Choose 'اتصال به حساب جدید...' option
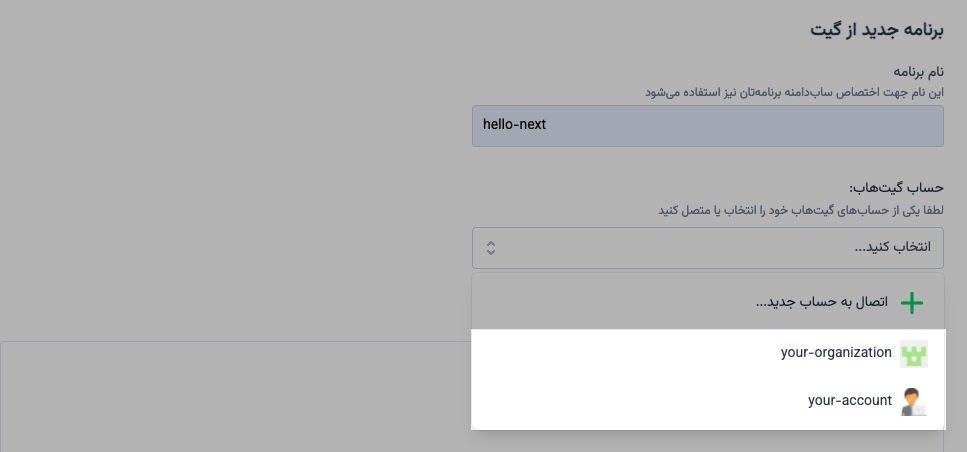 click(x=821, y=302)
